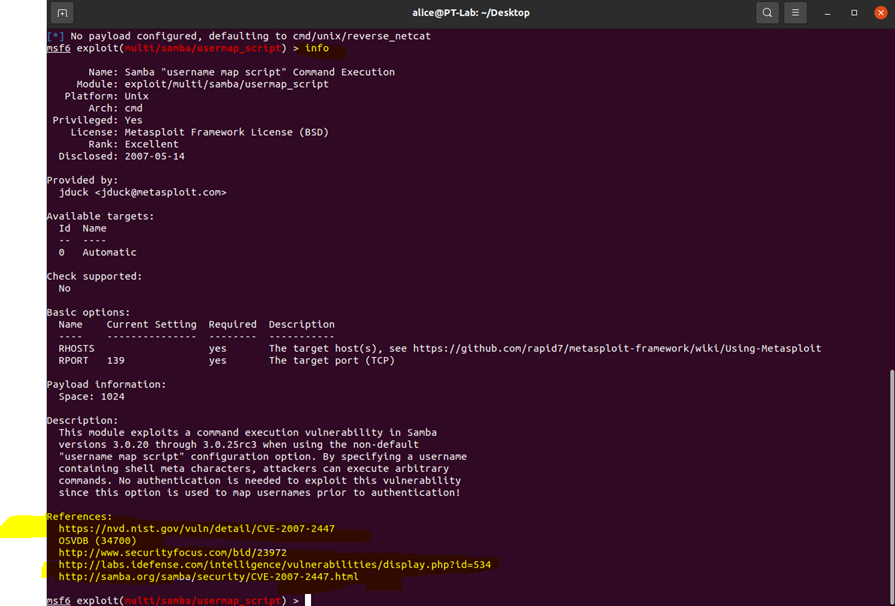This screenshot has height=606, width=895.
Task: Click the Arch: cmd line
Action: point(115,108)
